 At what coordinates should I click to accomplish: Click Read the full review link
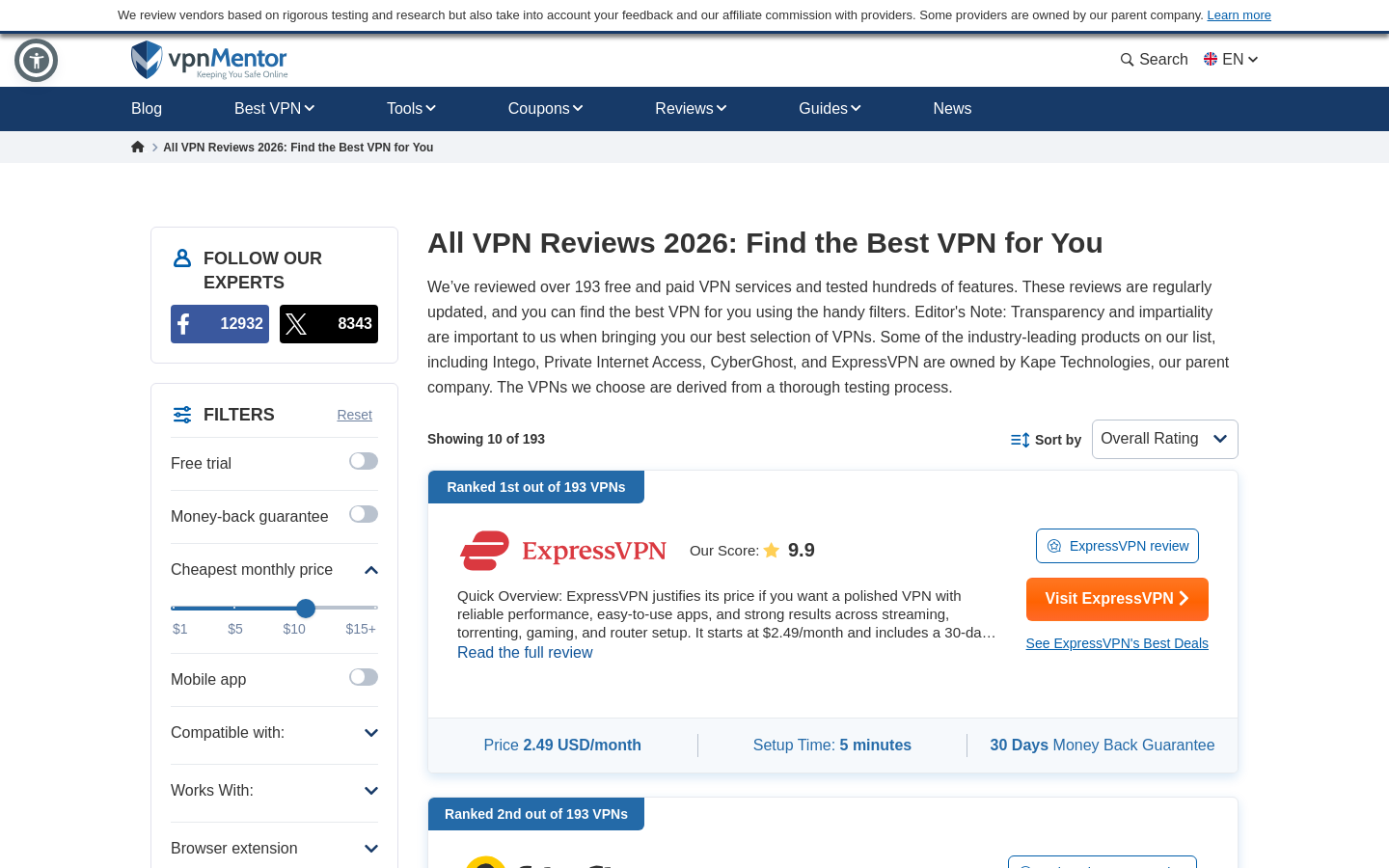[x=525, y=653]
